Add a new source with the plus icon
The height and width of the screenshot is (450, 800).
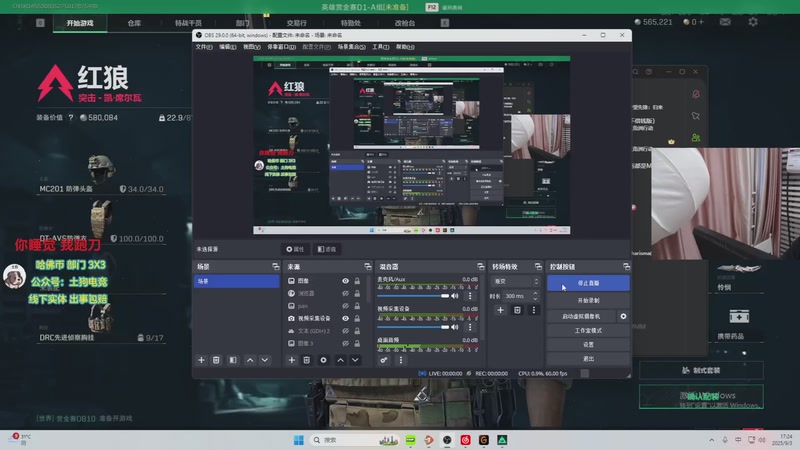tap(291, 360)
